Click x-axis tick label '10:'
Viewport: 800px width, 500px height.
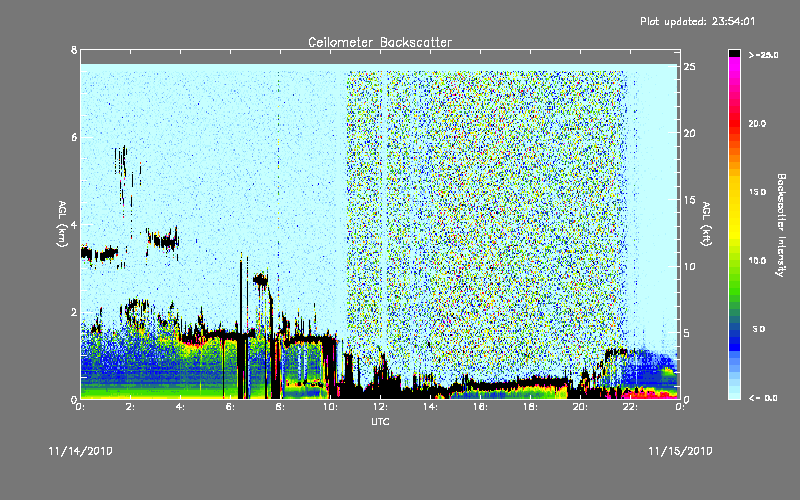330,407
